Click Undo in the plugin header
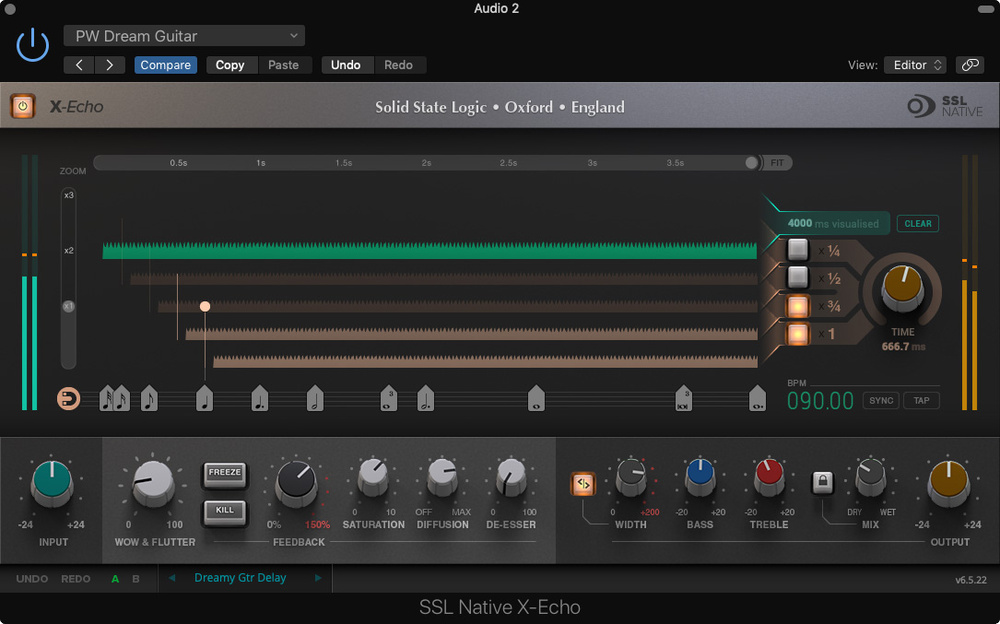1000x624 pixels. [346, 65]
